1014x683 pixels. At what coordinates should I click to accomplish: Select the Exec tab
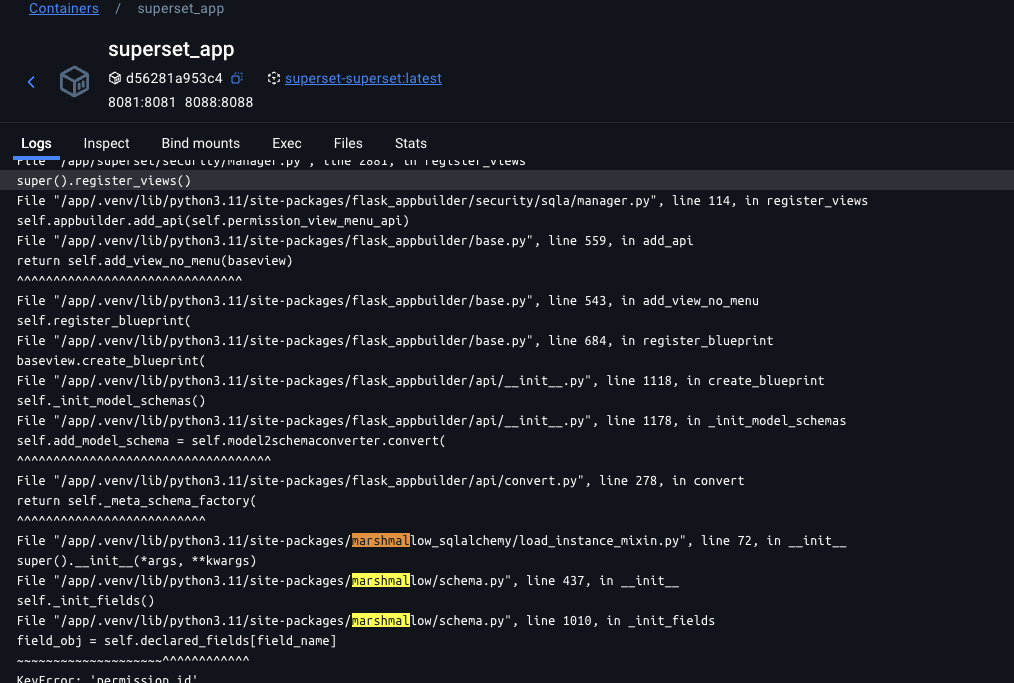click(287, 143)
